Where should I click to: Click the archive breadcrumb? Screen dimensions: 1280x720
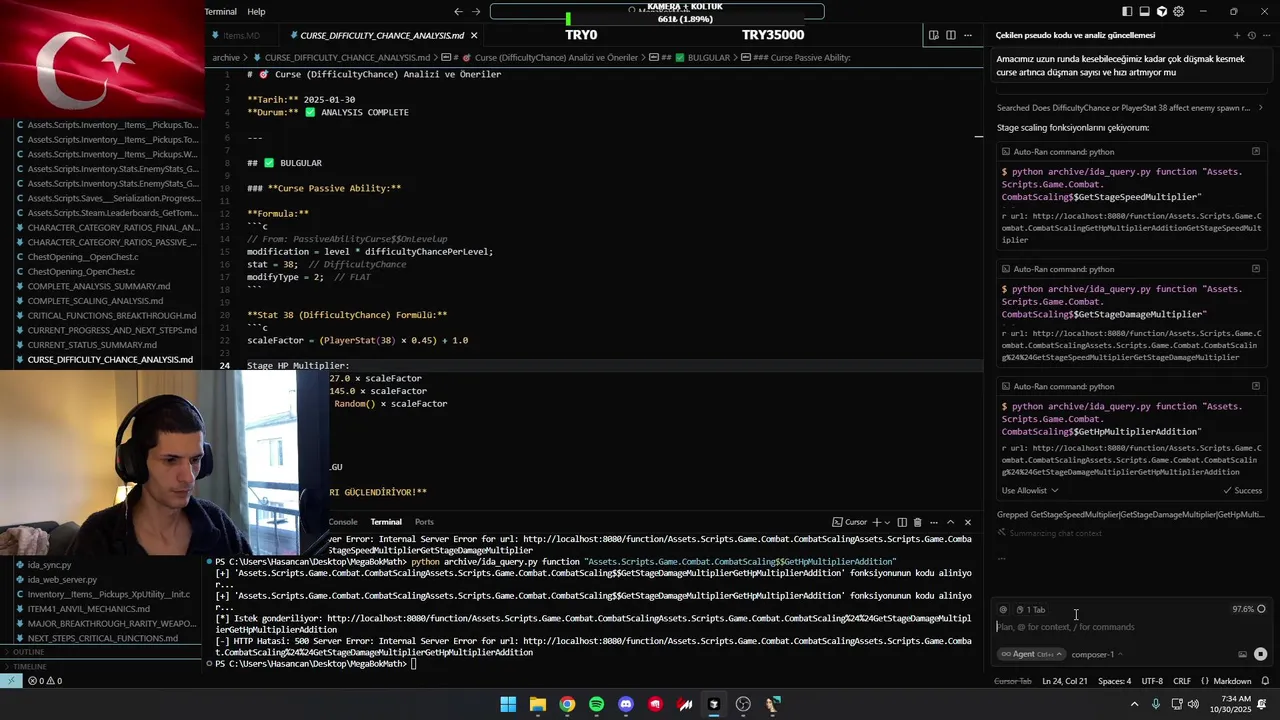click(226, 57)
